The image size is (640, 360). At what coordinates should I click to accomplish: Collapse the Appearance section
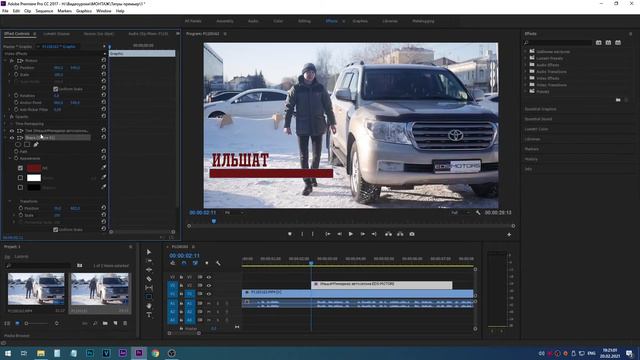pos(10,158)
